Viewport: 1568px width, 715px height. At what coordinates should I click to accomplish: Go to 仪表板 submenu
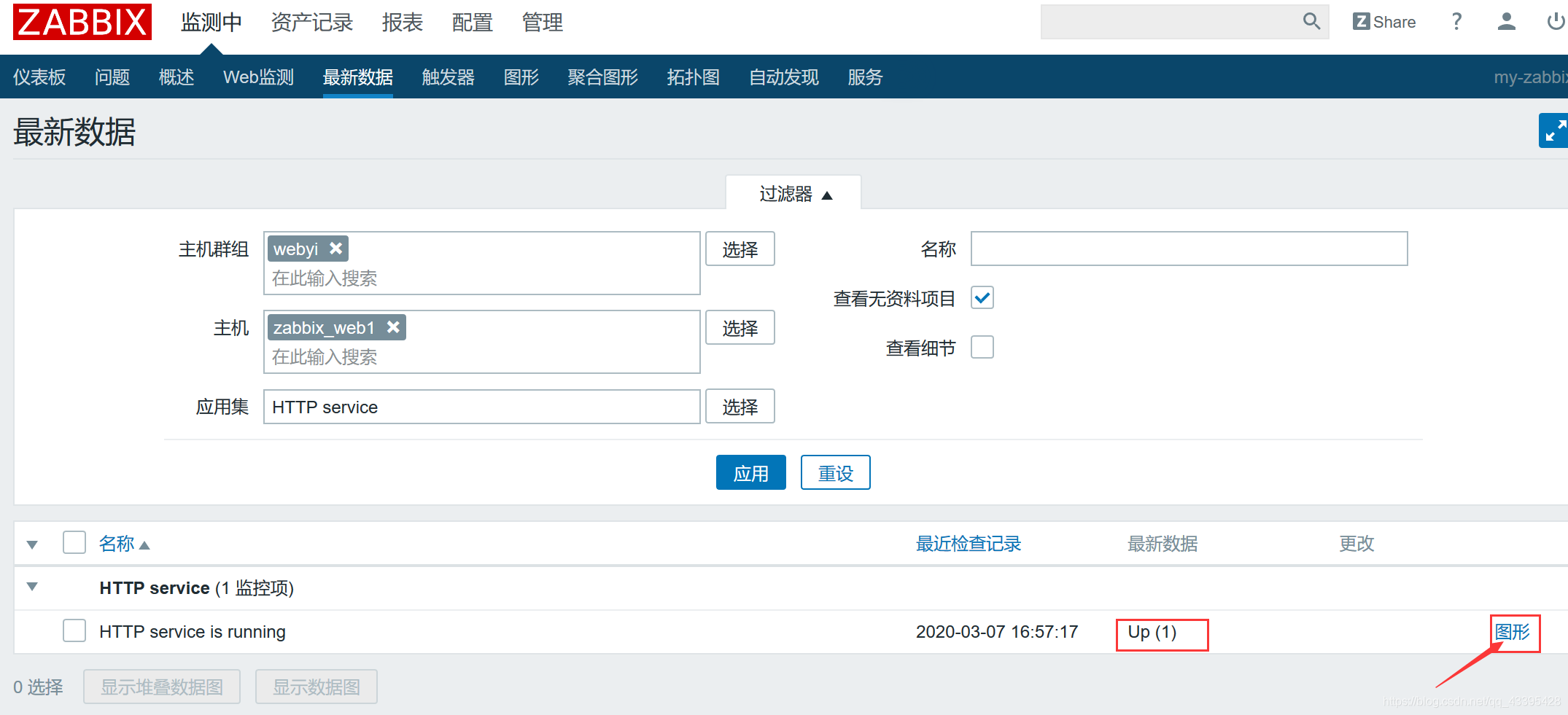[39, 77]
